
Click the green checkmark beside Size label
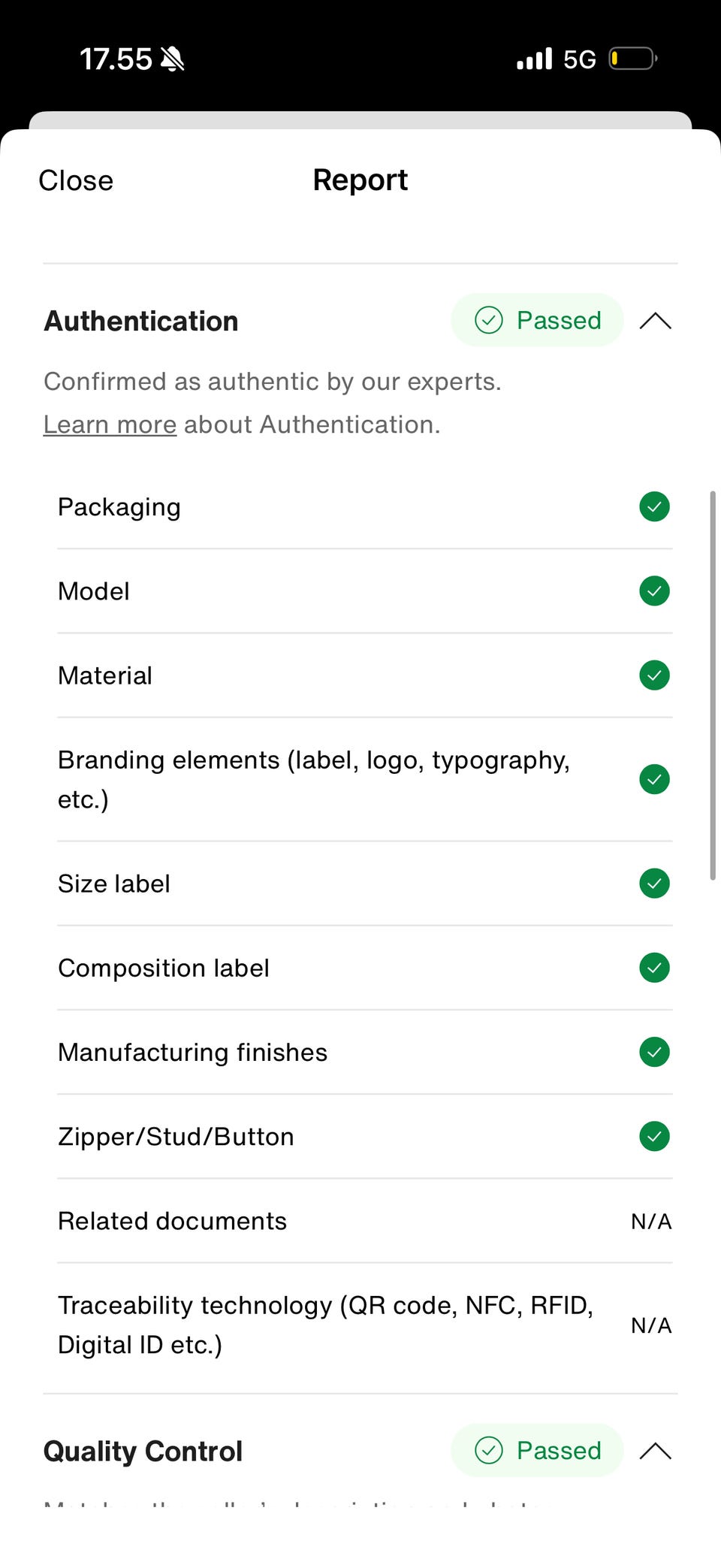click(654, 883)
